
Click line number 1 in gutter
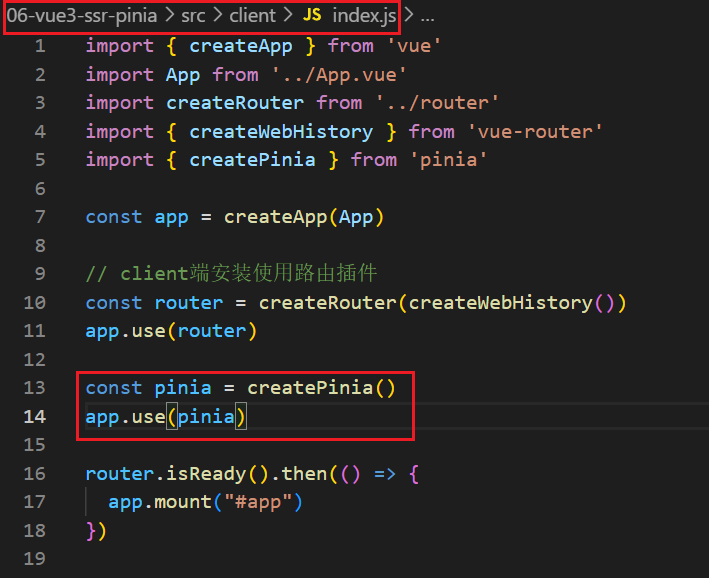point(40,46)
